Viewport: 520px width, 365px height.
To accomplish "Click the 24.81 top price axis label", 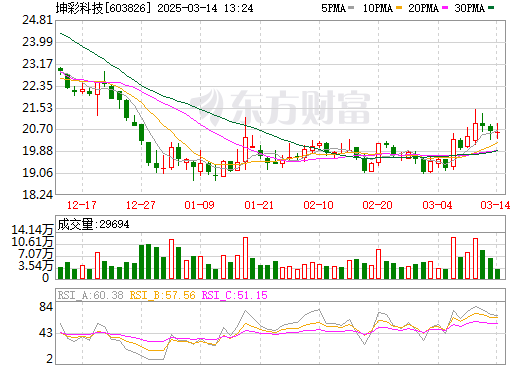I will pos(37,20).
